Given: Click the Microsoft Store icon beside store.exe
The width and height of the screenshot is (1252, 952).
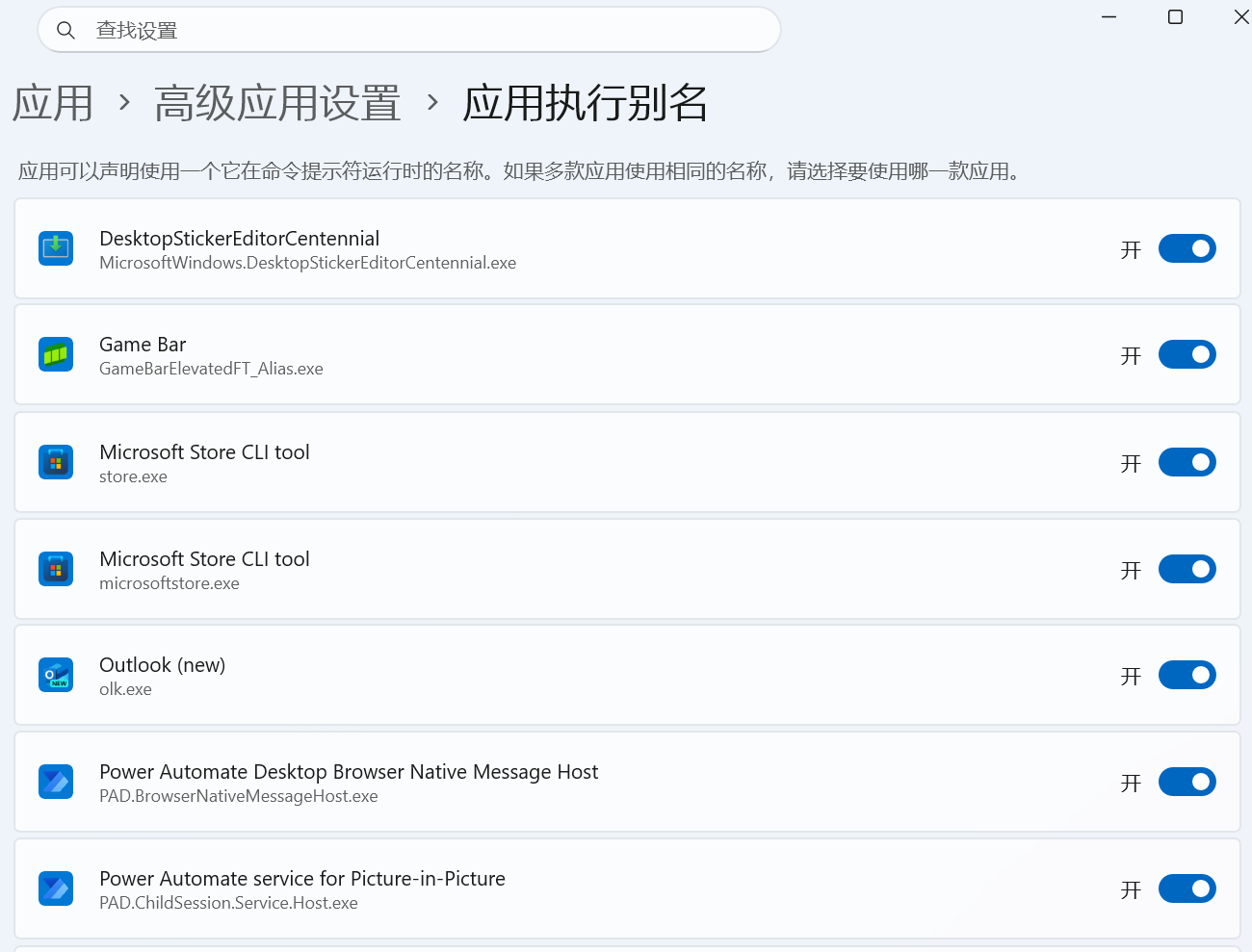Looking at the screenshot, I should point(56,462).
